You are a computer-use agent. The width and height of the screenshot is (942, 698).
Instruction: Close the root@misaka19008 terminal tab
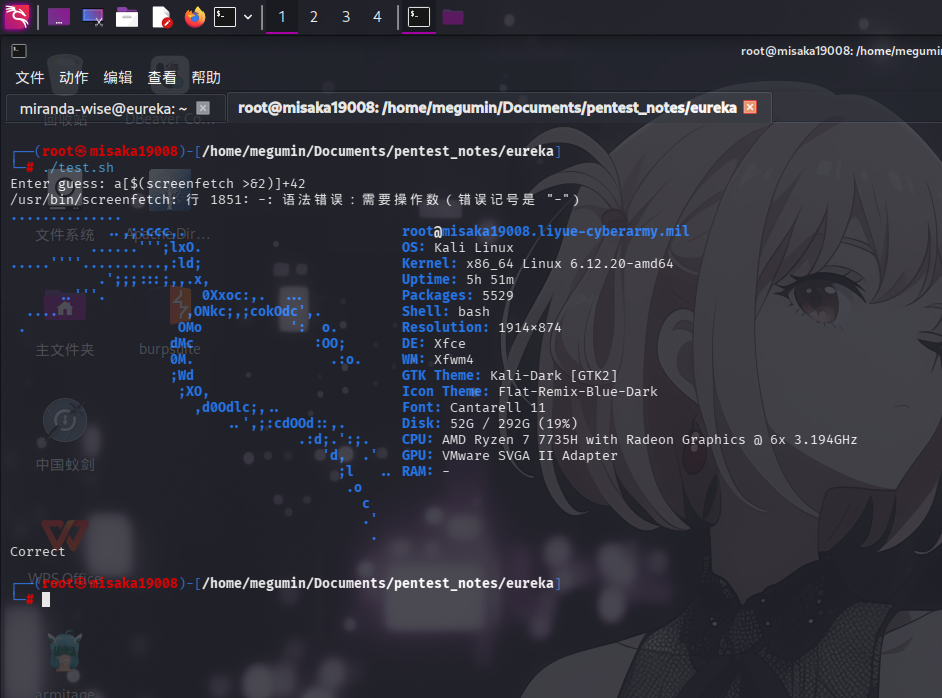[750, 107]
